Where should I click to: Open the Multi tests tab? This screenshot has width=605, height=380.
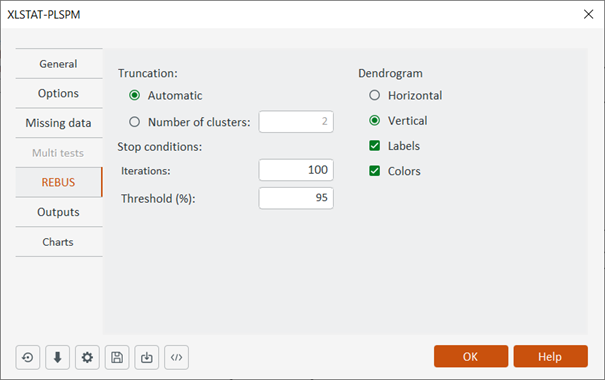tap(59, 153)
